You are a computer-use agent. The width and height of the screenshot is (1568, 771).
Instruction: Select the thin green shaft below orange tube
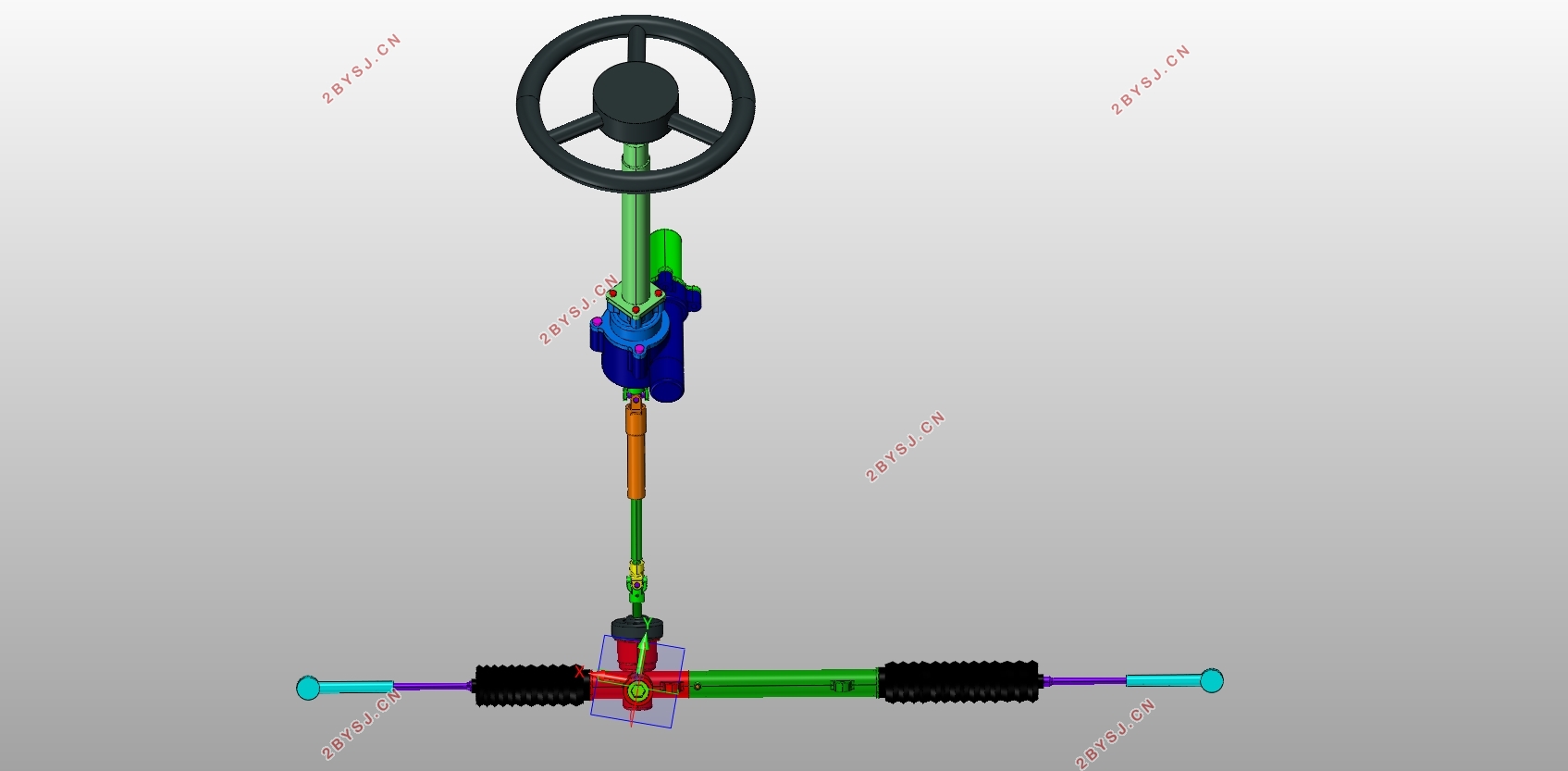(x=636, y=529)
